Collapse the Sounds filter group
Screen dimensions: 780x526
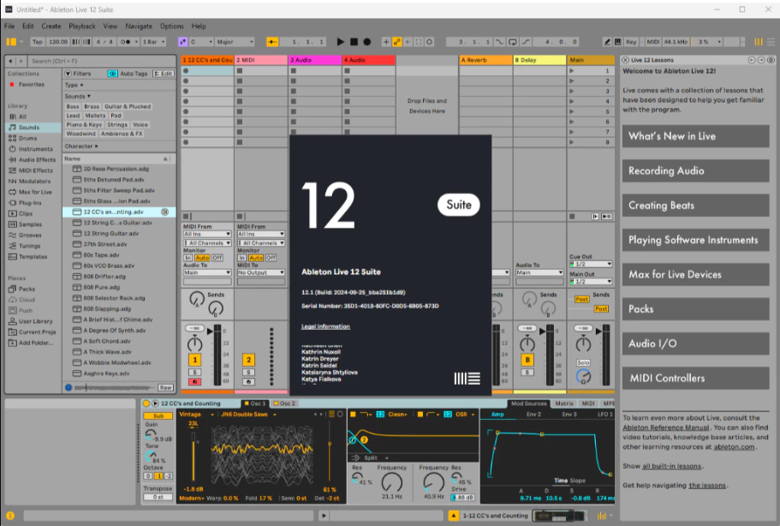(x=78, y=96)
